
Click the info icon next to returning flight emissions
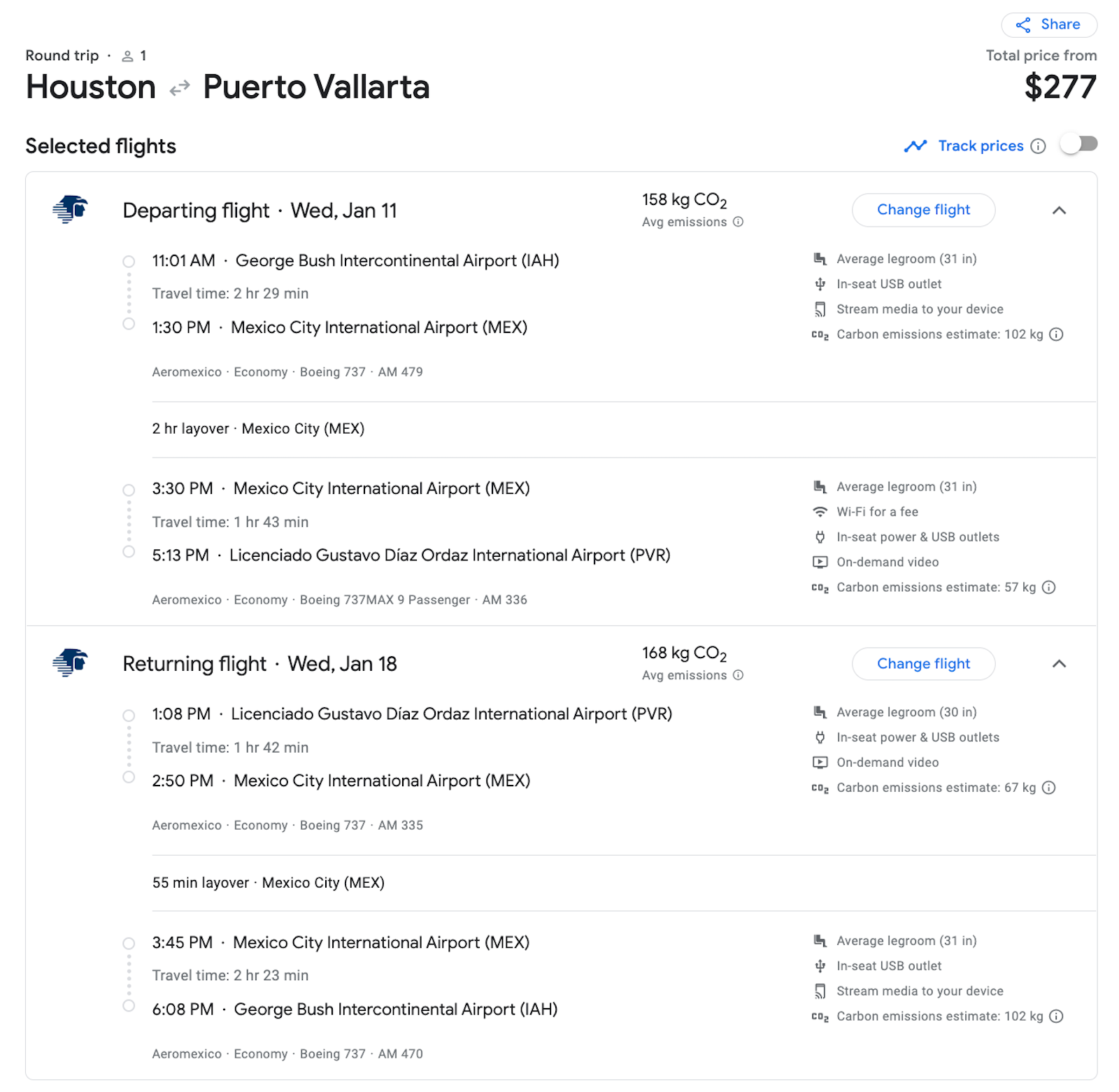click(738, 675)
